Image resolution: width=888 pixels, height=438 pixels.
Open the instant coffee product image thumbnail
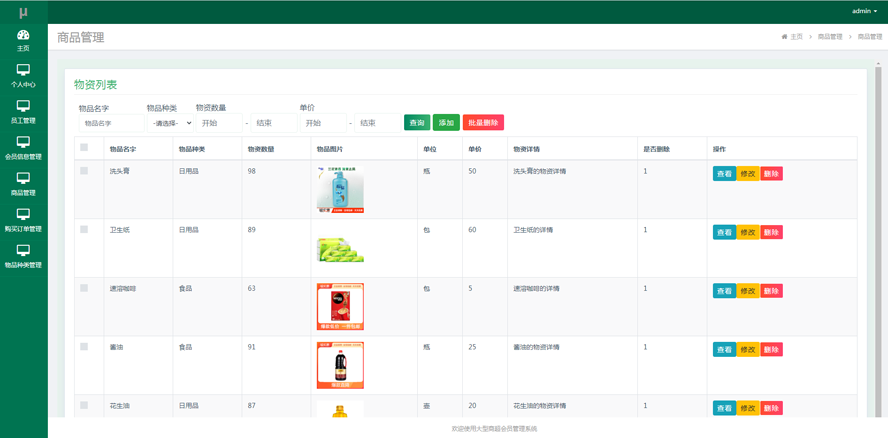(340, 307)
